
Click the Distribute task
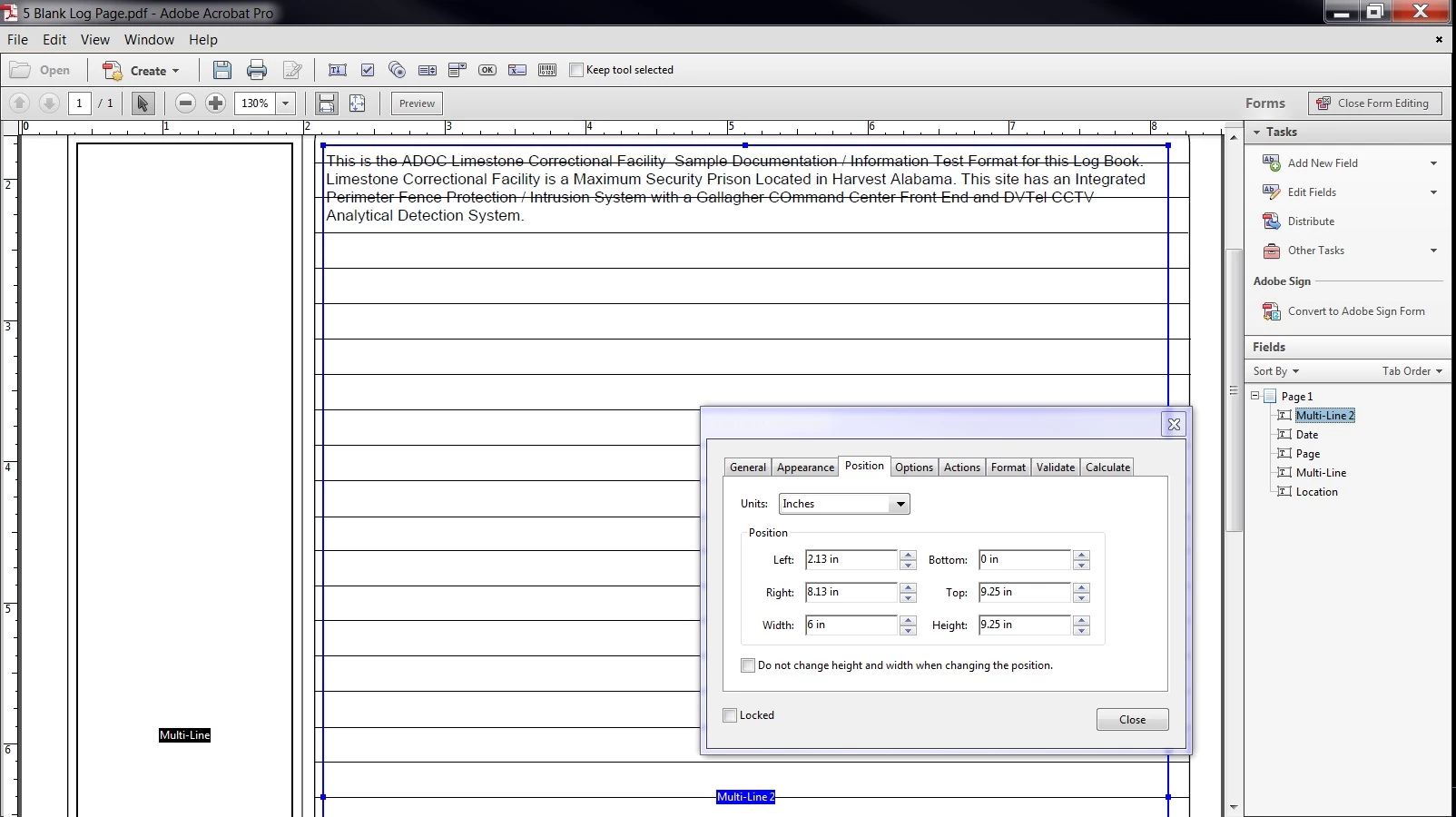[1311, 221]
